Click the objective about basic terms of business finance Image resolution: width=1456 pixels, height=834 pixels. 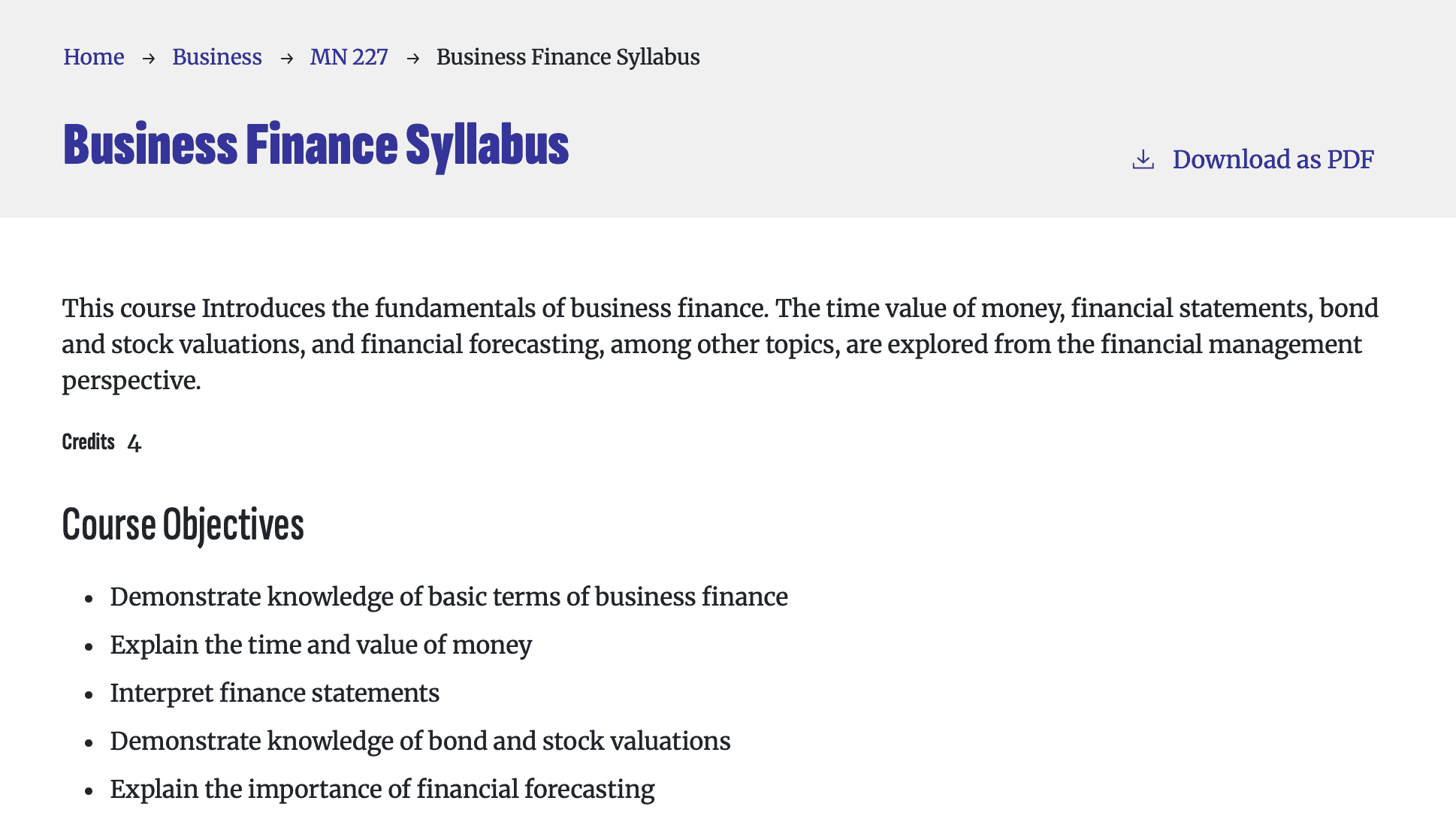[449, 597]
